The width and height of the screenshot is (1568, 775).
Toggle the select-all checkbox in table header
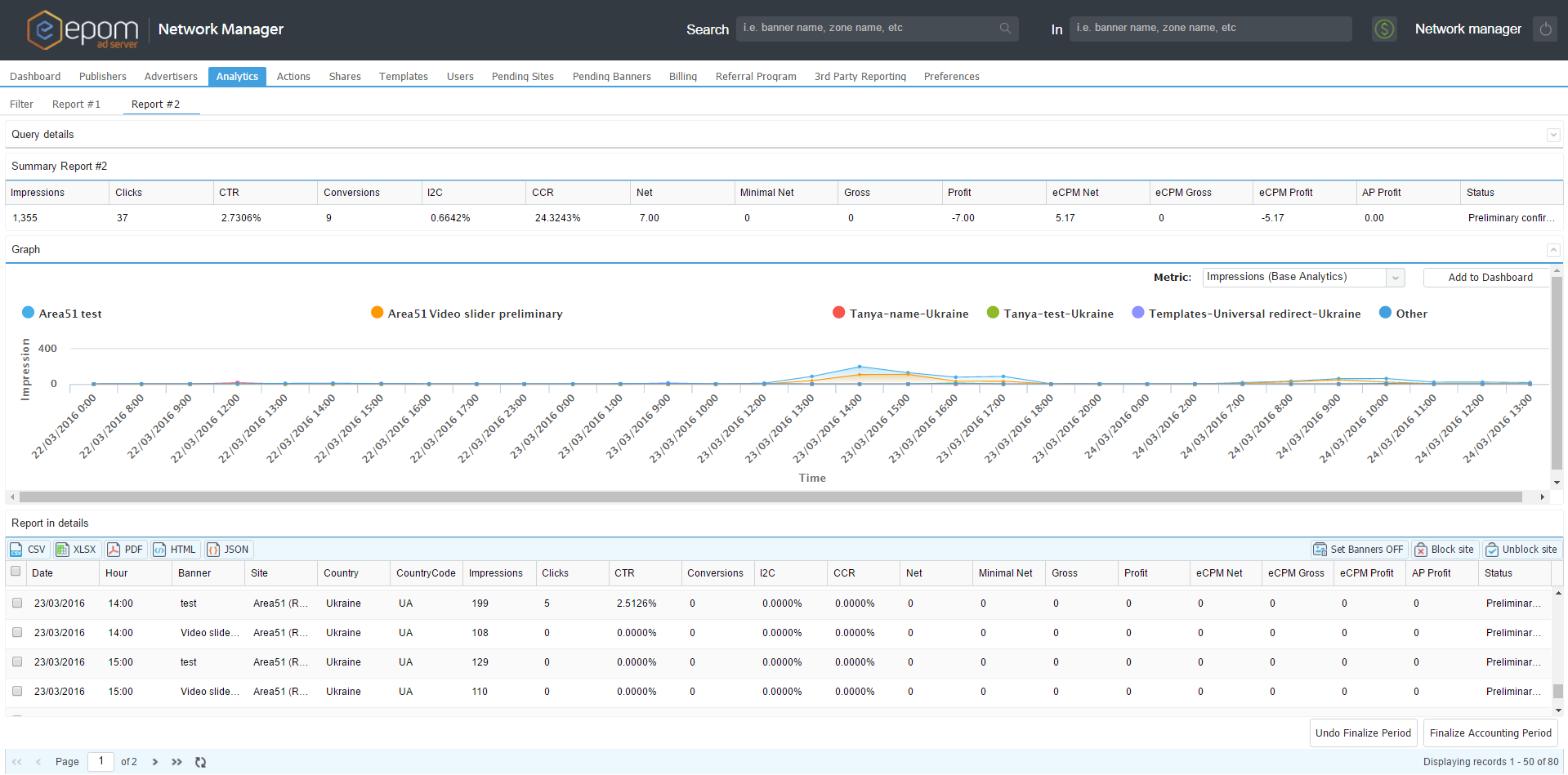click(16, 572)
